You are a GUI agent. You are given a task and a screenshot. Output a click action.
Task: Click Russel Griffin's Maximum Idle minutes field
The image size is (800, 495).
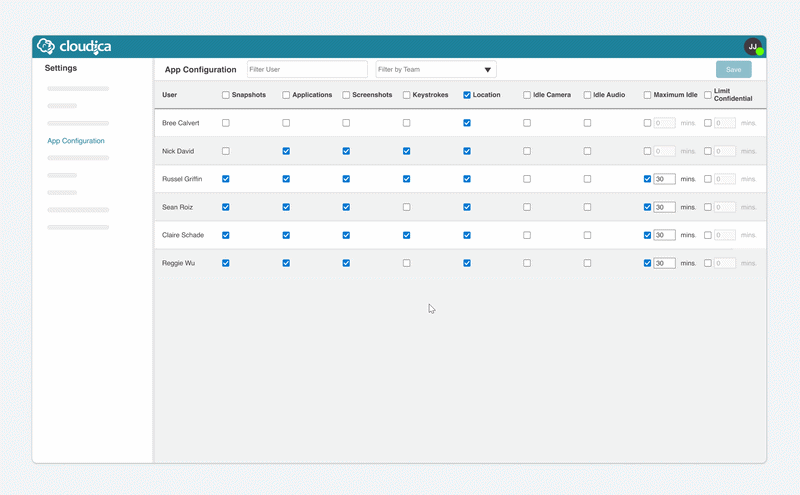[x=665, y=179]
